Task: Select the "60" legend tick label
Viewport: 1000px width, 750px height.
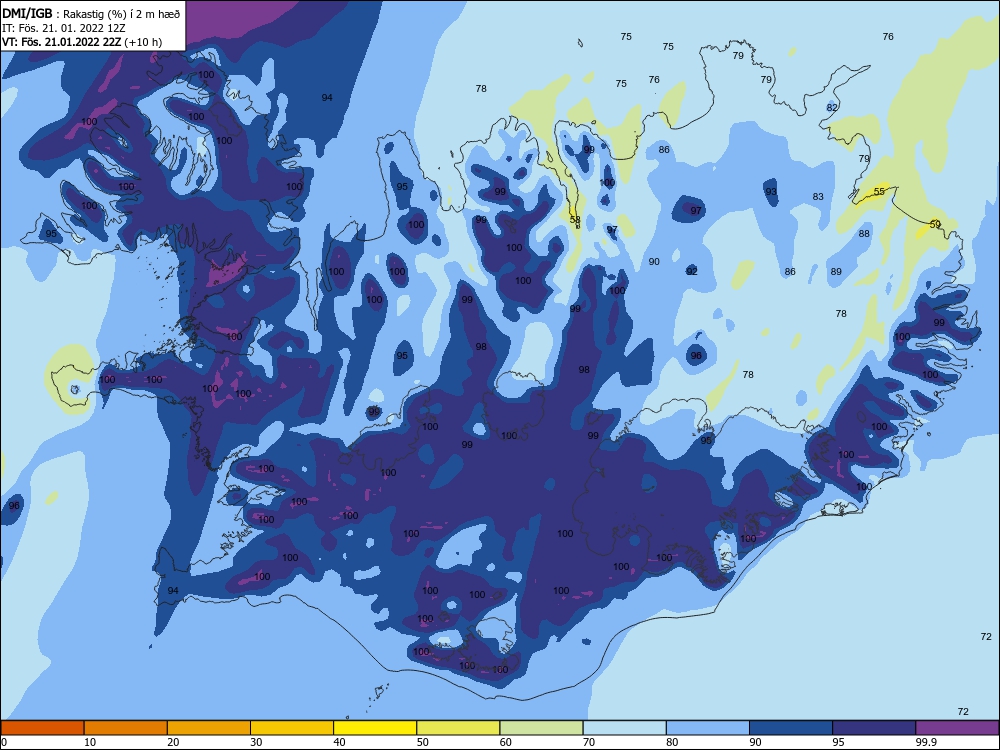Action: pyautogui.click(x=506, y=742)
